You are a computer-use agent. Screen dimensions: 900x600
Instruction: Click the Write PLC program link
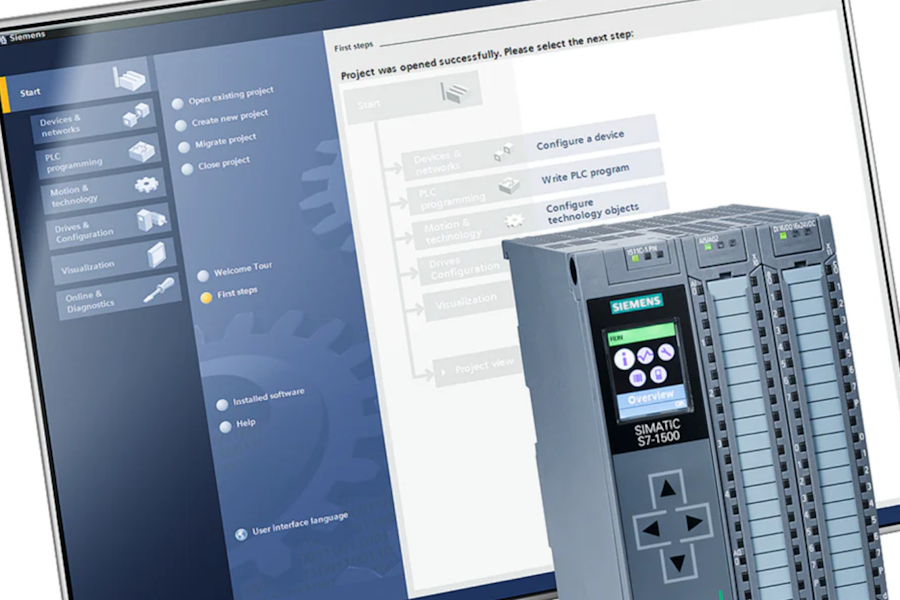(585, 175)
